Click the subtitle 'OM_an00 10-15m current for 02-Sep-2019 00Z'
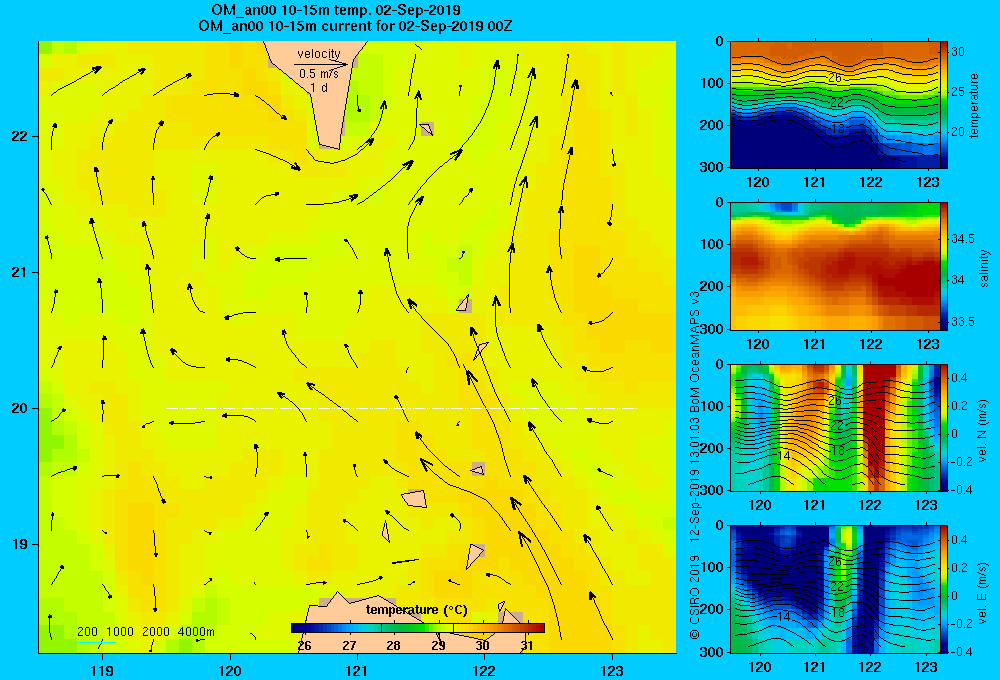The width and height of the screenshot is (1000, 680). (x=355, y=26)
